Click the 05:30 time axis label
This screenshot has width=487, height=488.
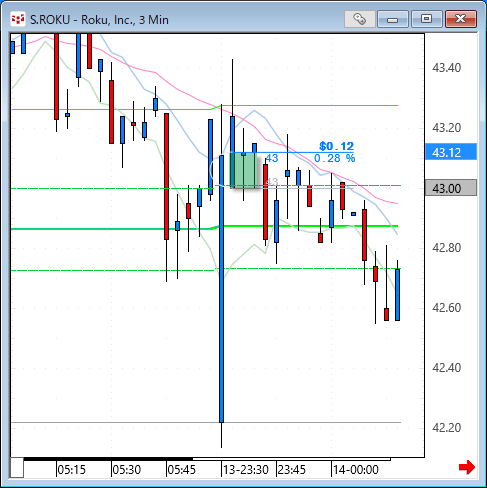click(x=127, y=470)
